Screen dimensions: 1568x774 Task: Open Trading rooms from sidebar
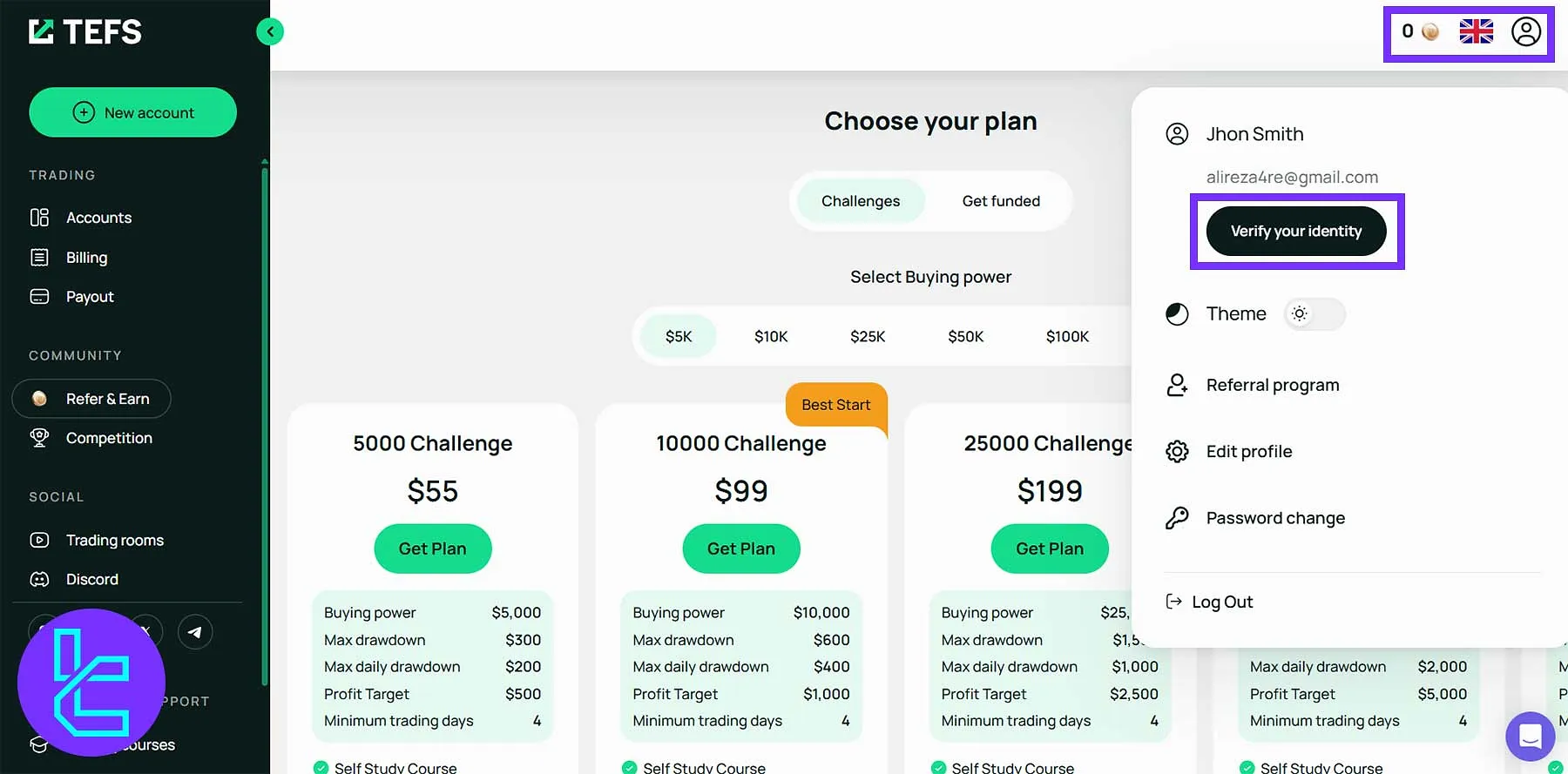tap(114, 541)
